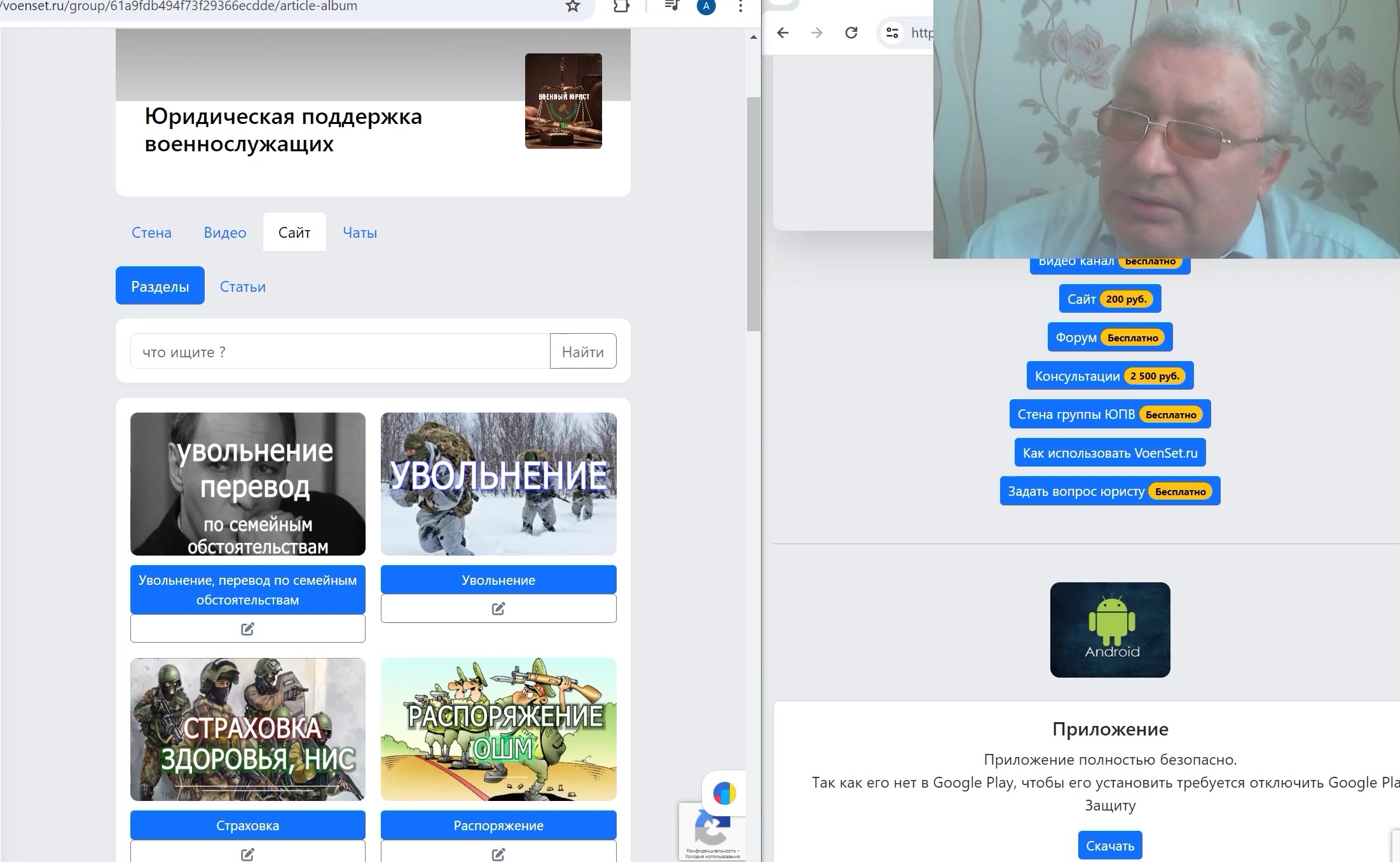This screenshot has height=862, width=1400.
Task: Select the Сайт tab
Action: click(x=294, y=233)
